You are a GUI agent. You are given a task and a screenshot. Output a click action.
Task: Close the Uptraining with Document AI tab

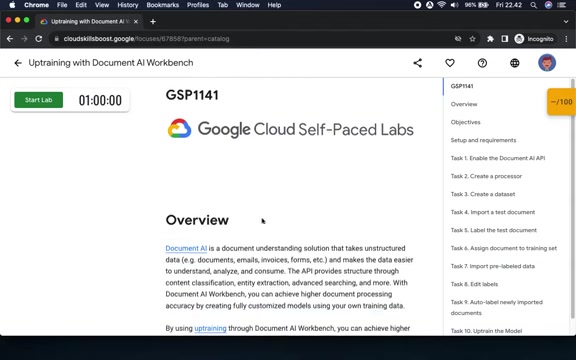(x=136, y=22)
